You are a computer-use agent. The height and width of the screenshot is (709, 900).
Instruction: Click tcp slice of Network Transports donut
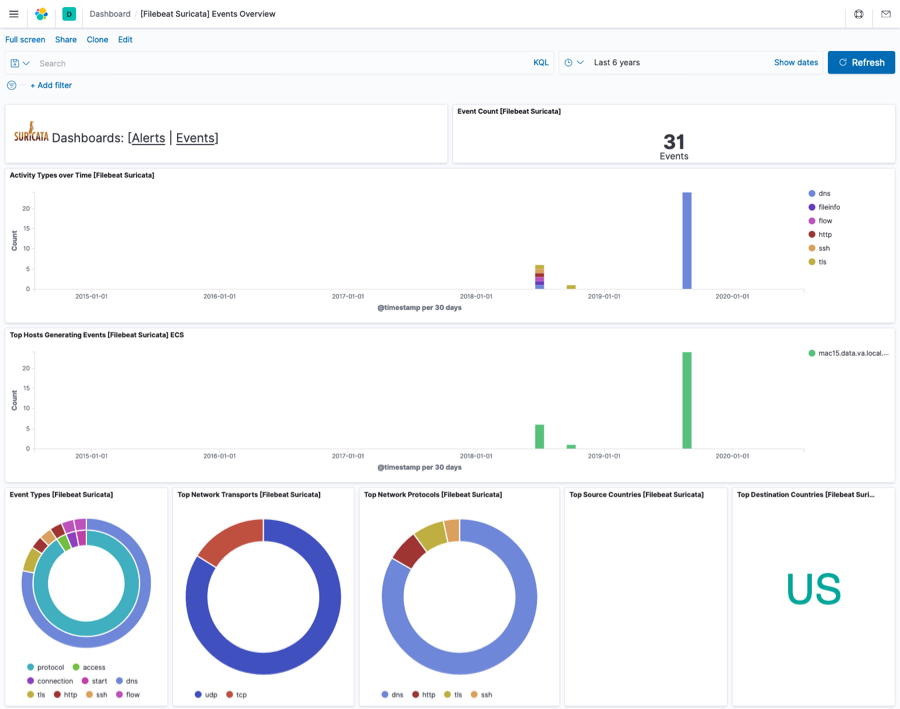pyautogui.click(x=230, y=538)
